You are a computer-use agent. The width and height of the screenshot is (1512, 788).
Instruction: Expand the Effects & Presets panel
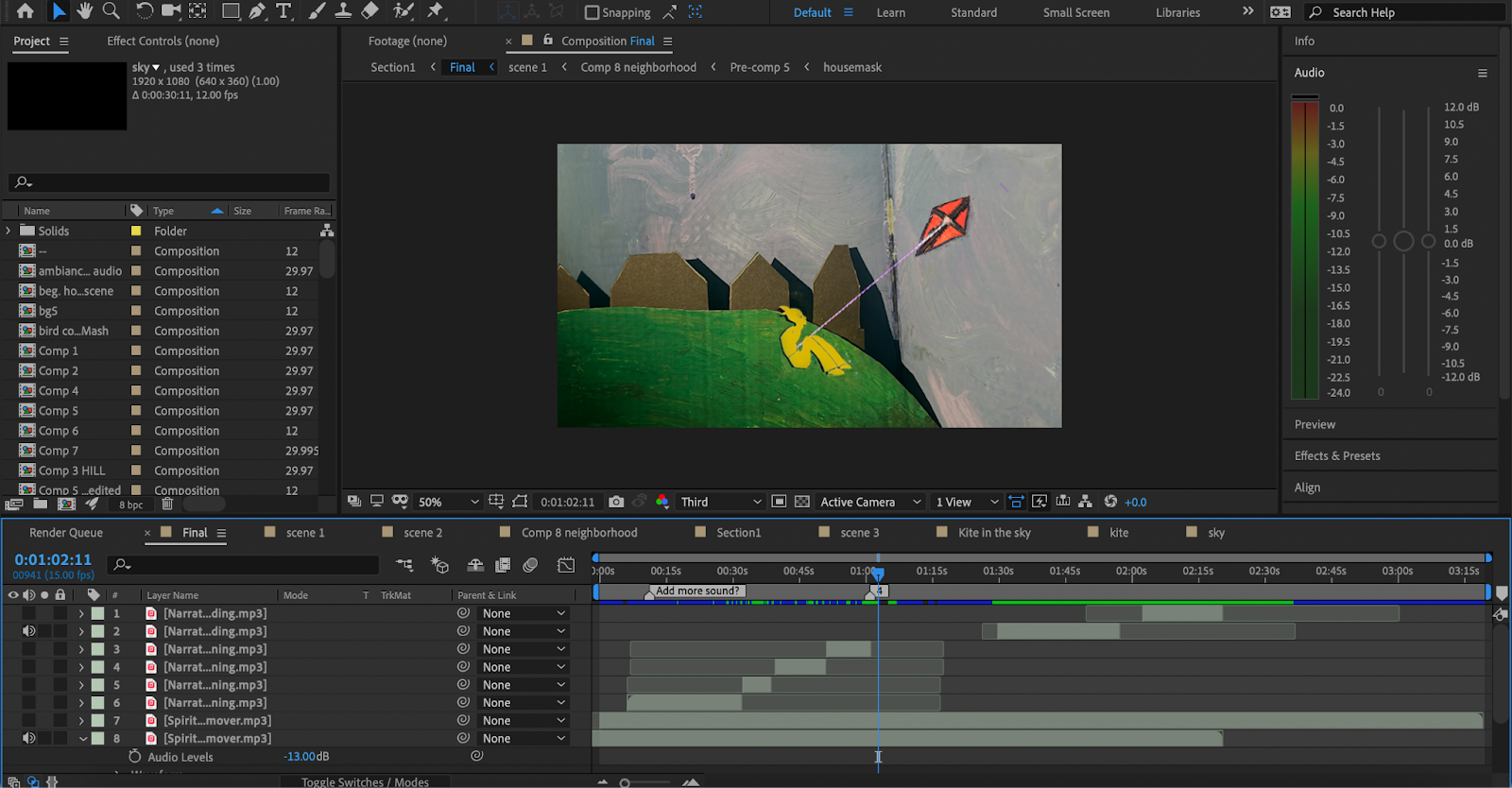pyautogui.click(x=1337, y=455)
